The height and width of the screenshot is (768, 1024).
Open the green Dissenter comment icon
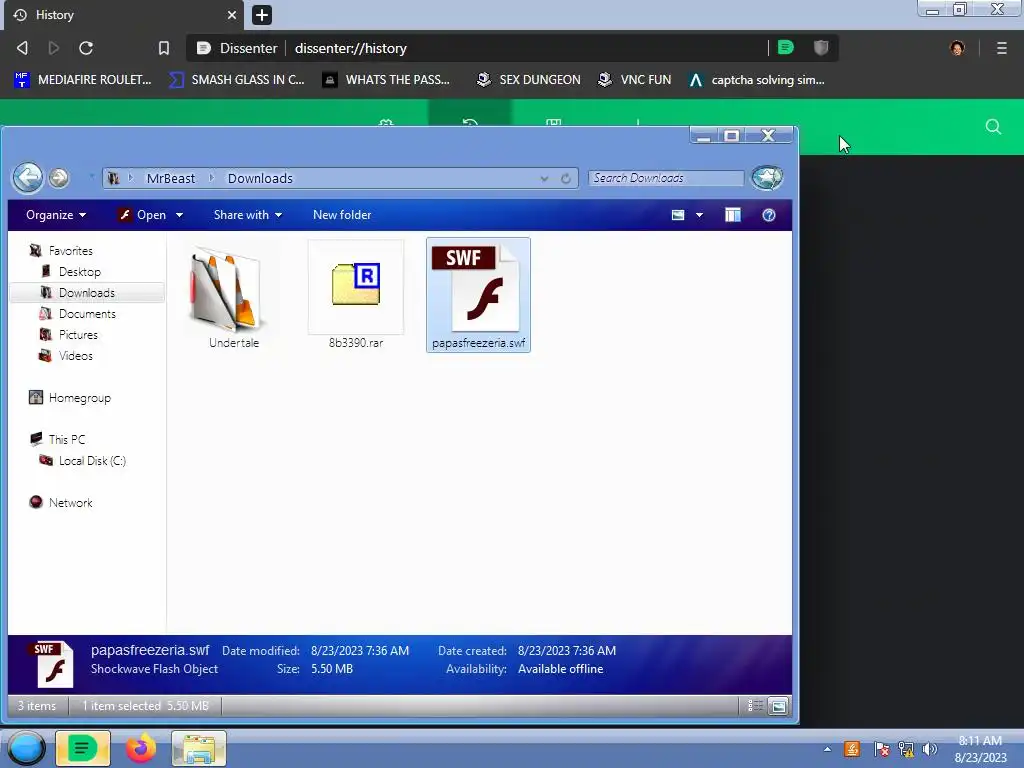point(786,47)
